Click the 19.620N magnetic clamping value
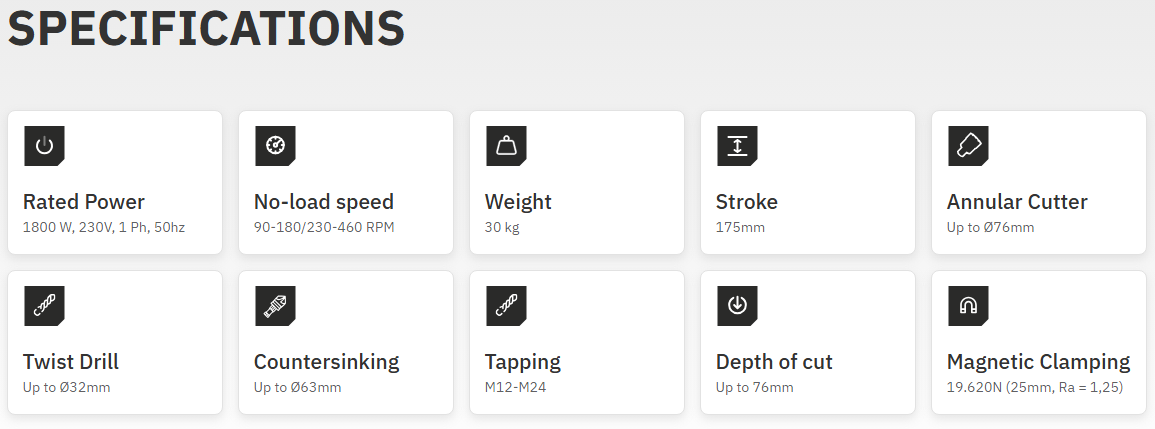1155x429 pixels. [x=1035, y=387]
